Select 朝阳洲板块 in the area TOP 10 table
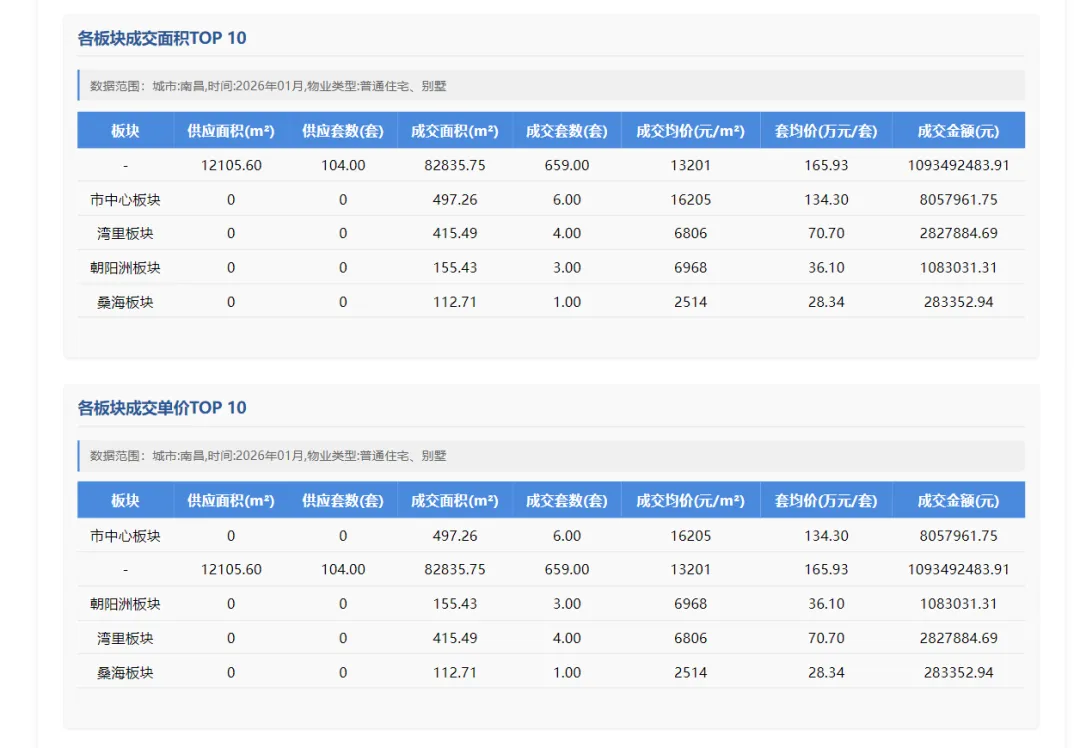 tap(125, 268)
